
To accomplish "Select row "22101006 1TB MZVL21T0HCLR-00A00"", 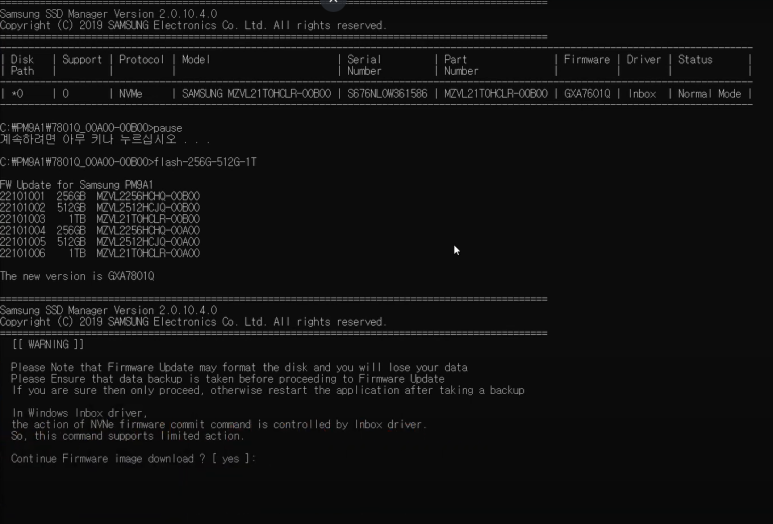I will [100, 253].
